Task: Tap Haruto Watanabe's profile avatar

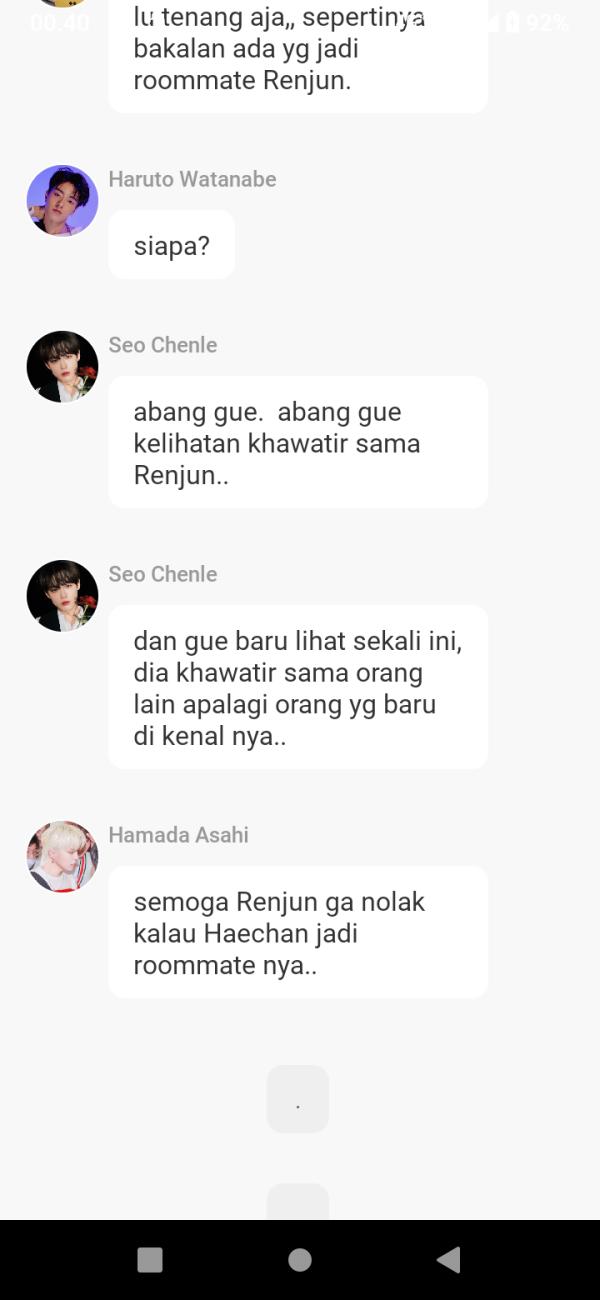Action: pos(62,201)
